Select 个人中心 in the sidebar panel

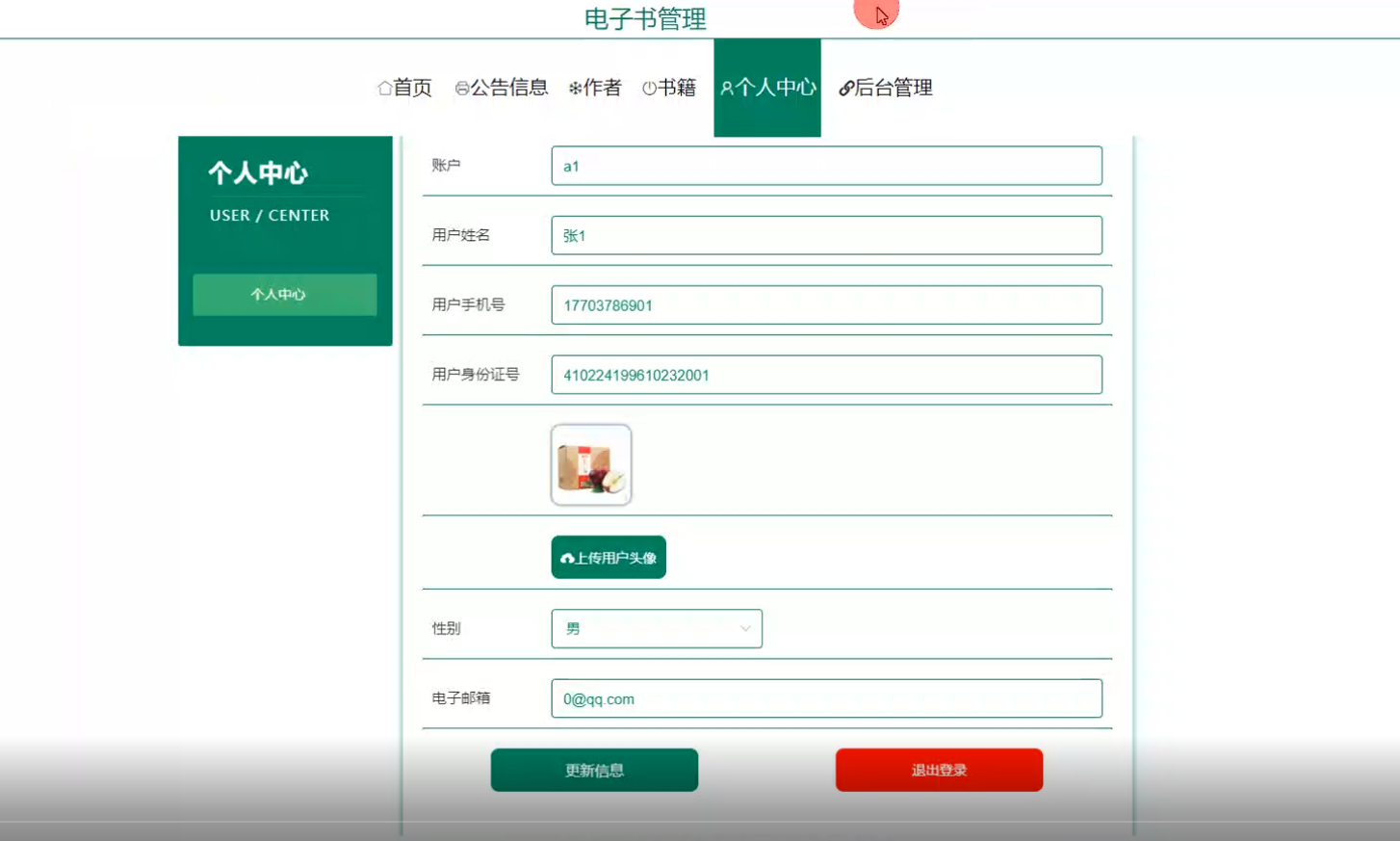(x=284, y=295)
